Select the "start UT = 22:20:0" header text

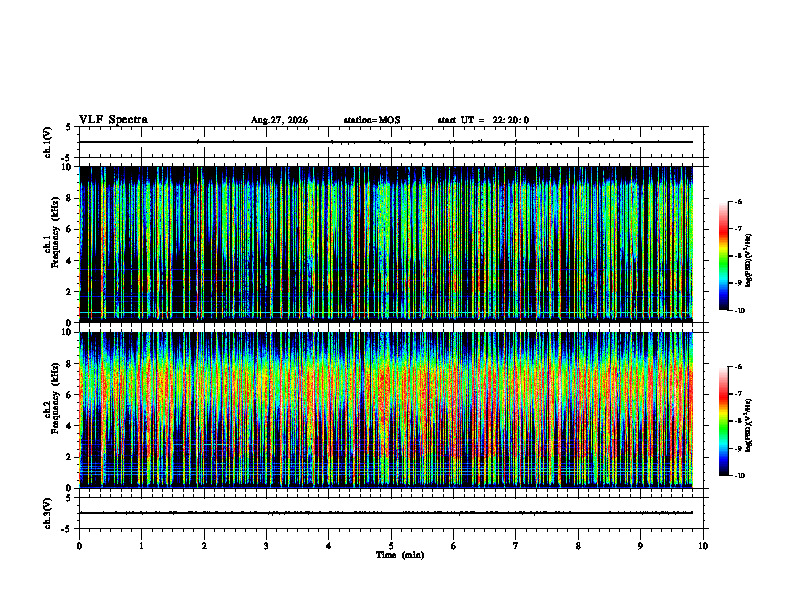(x=483, y=120)
